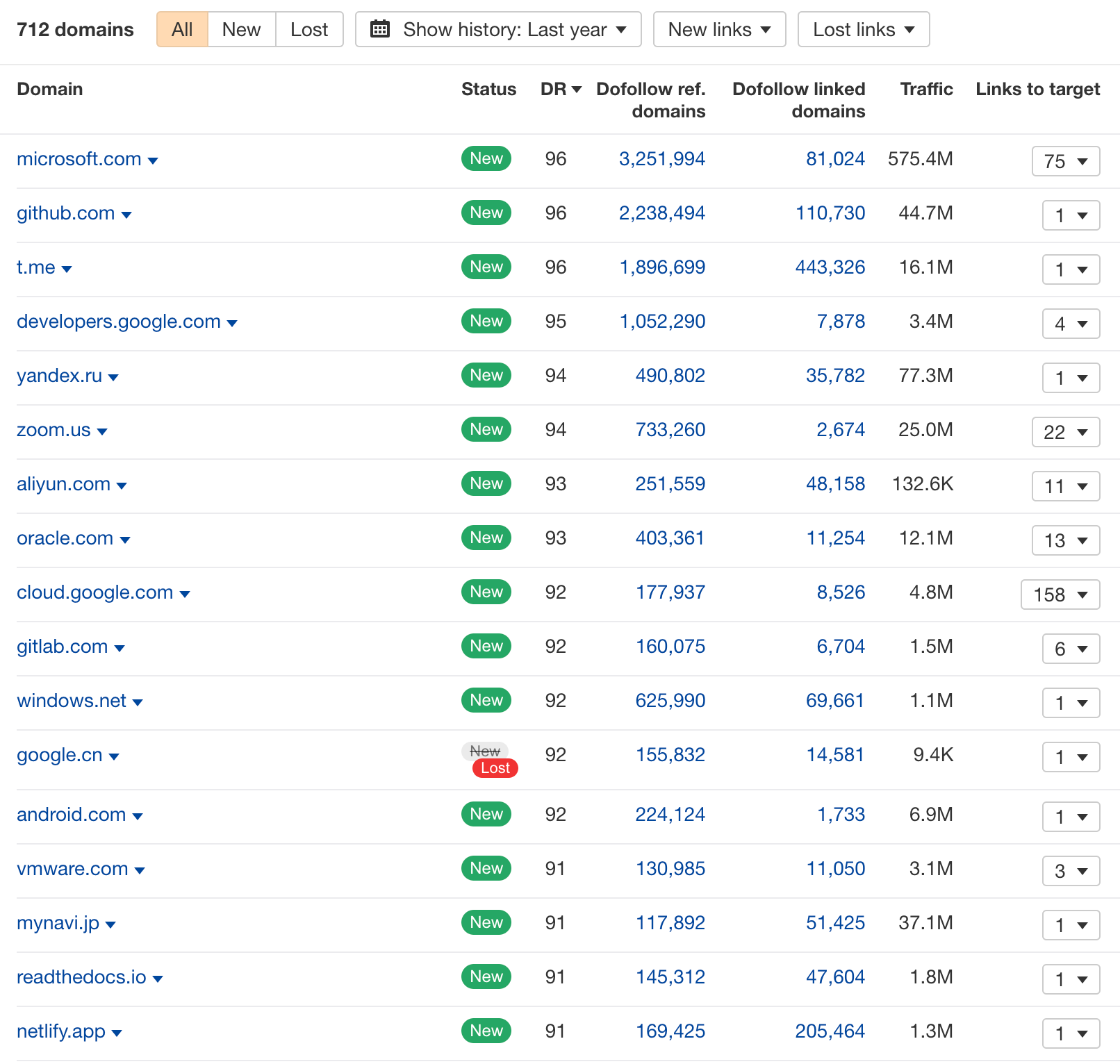
Task: Click the caret next to zoom.us
Action: 102,432
